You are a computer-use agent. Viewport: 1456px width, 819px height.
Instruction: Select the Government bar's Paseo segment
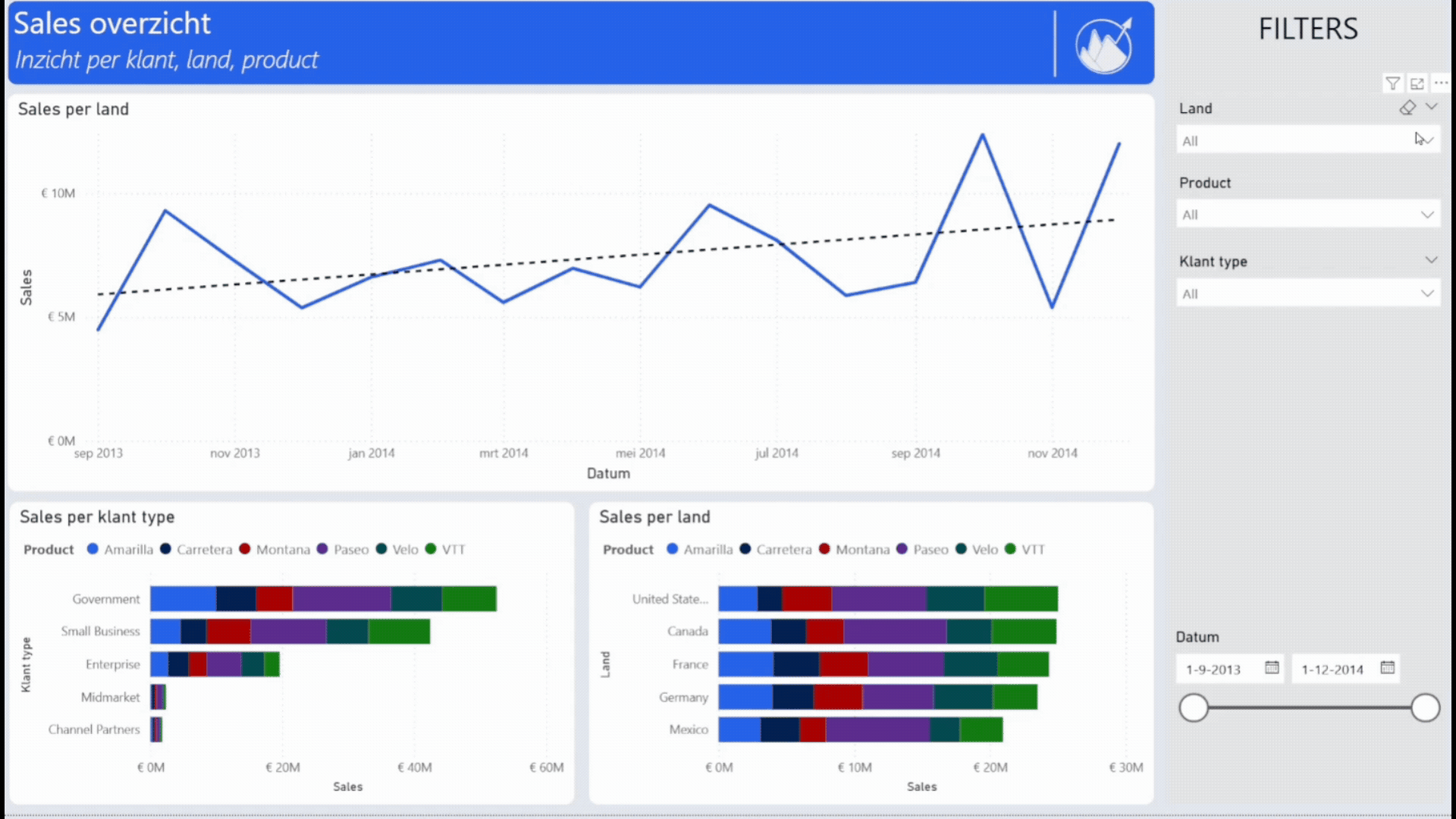(341, 598)
